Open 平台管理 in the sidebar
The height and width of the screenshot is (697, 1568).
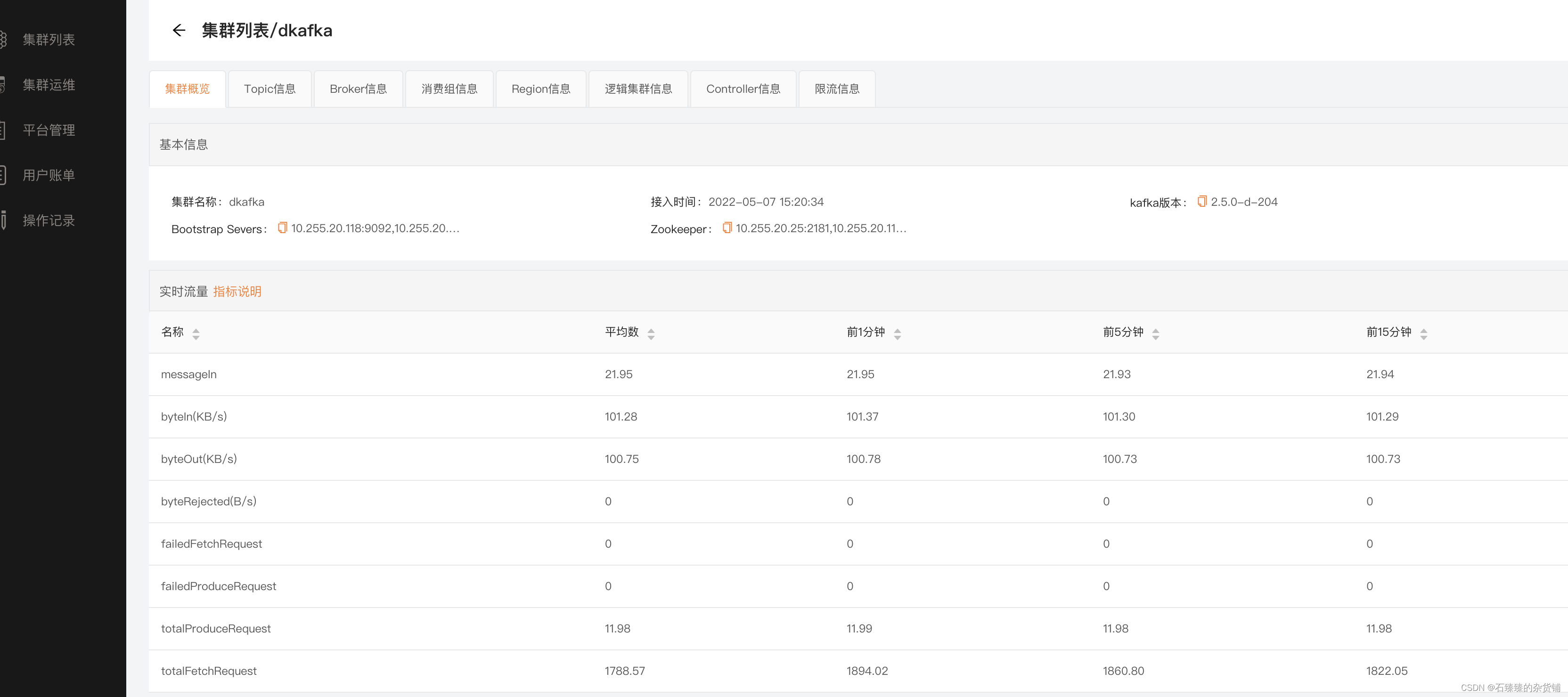pyautogui.click(x=49, y=130)
